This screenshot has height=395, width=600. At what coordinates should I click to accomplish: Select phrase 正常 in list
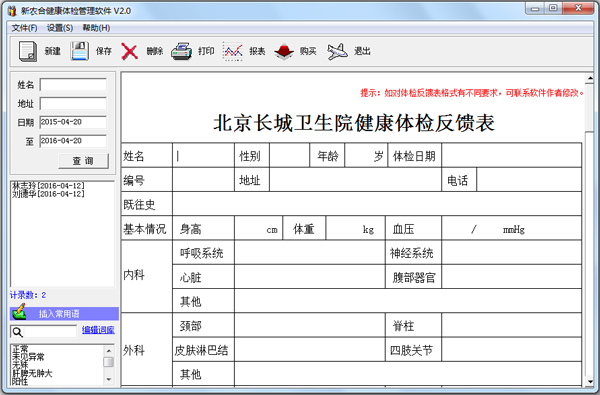(20, 348)
